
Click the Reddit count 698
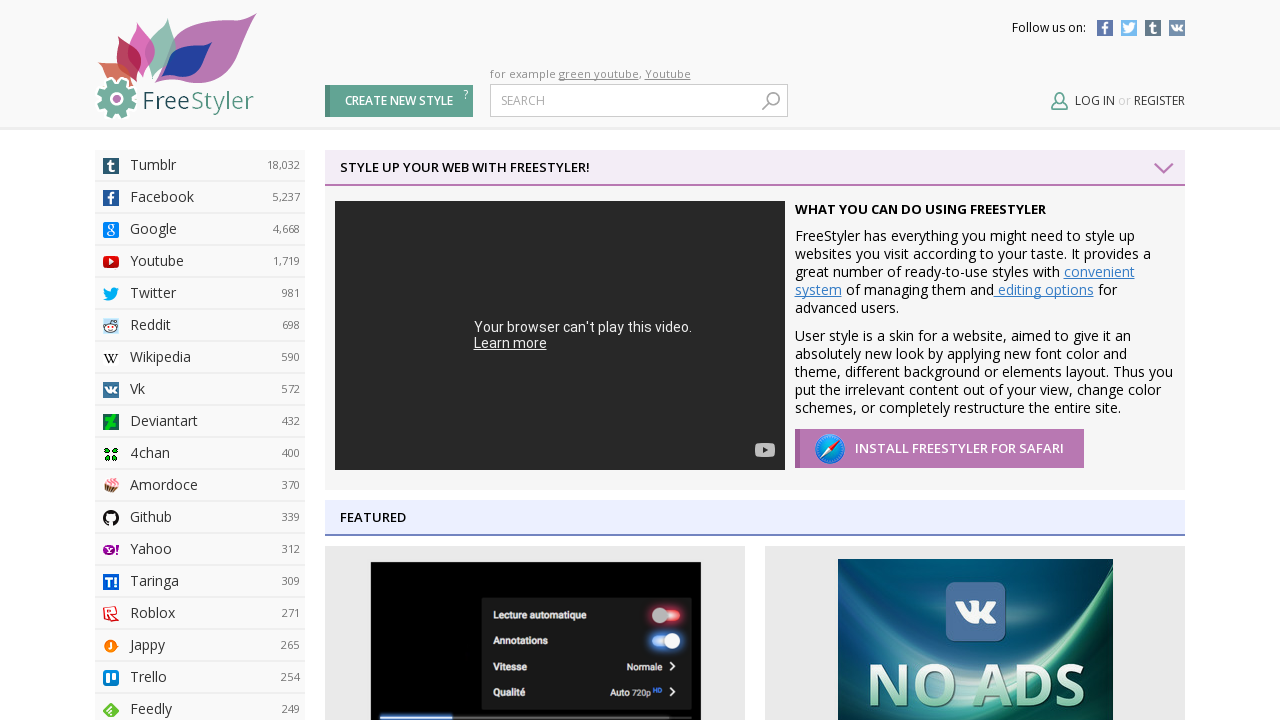[x=290, y=326]
